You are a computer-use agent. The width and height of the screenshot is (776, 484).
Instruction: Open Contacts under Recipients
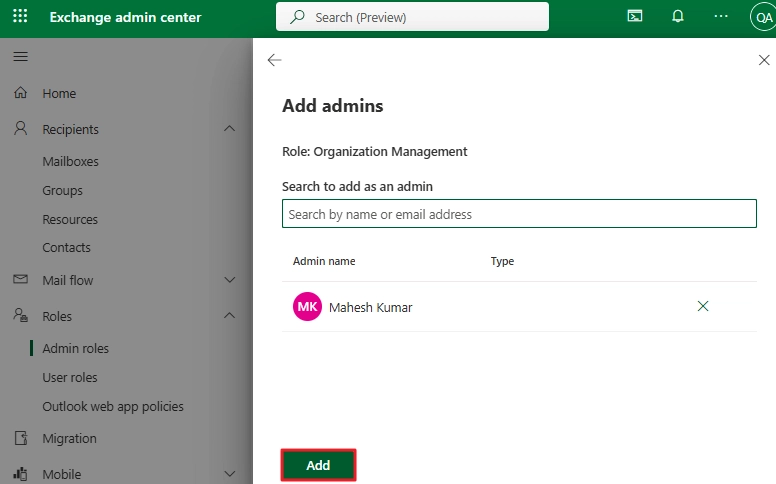click(x=66, y=247)
